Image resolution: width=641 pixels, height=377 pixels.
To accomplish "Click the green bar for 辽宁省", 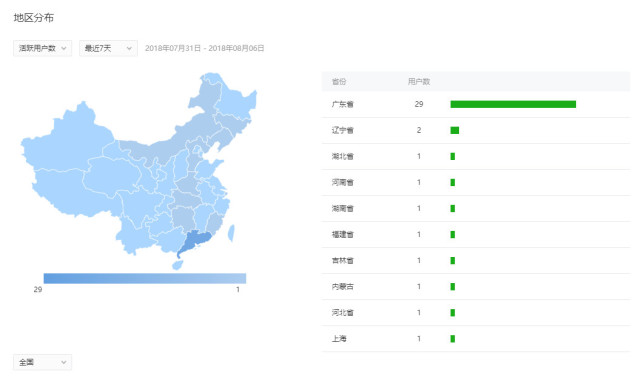I will (x=455, y=130).
